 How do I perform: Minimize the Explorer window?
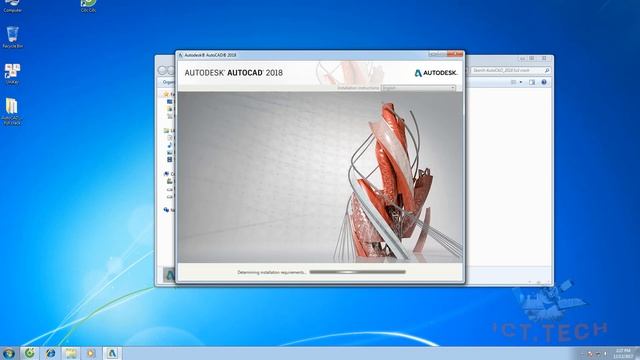coord(522,59)
